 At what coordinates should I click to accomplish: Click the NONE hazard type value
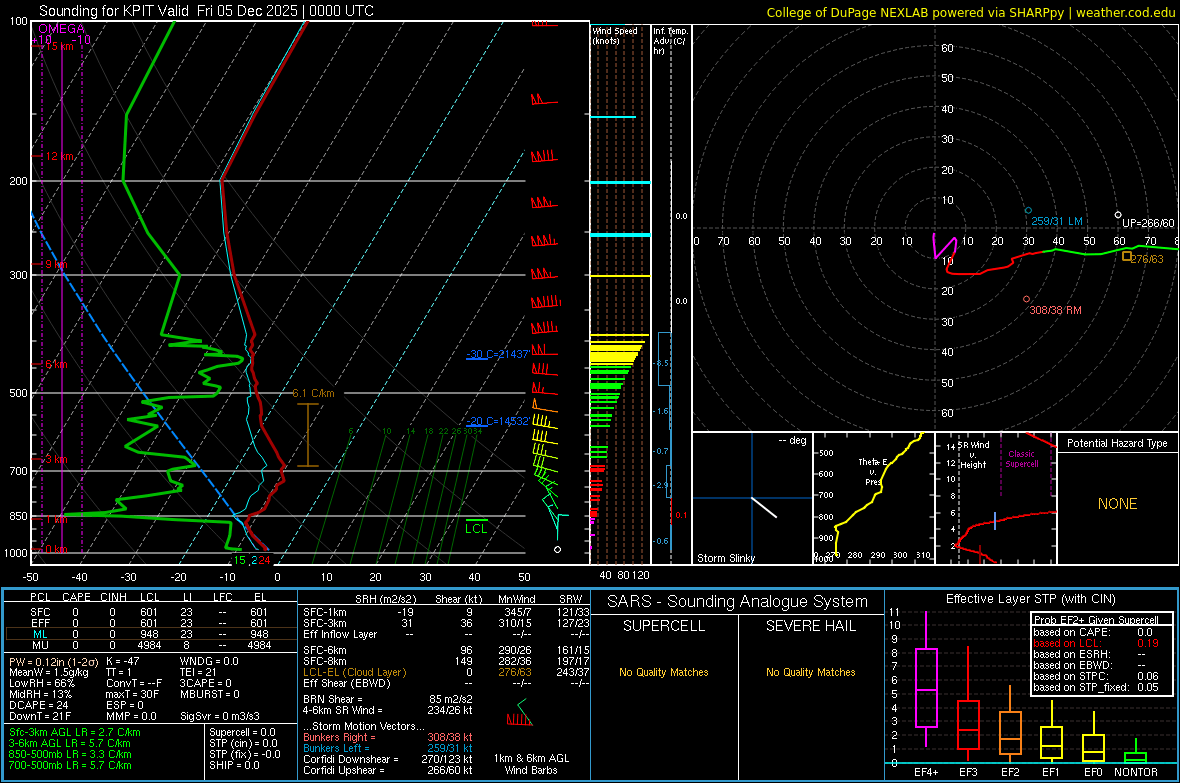1118,504
